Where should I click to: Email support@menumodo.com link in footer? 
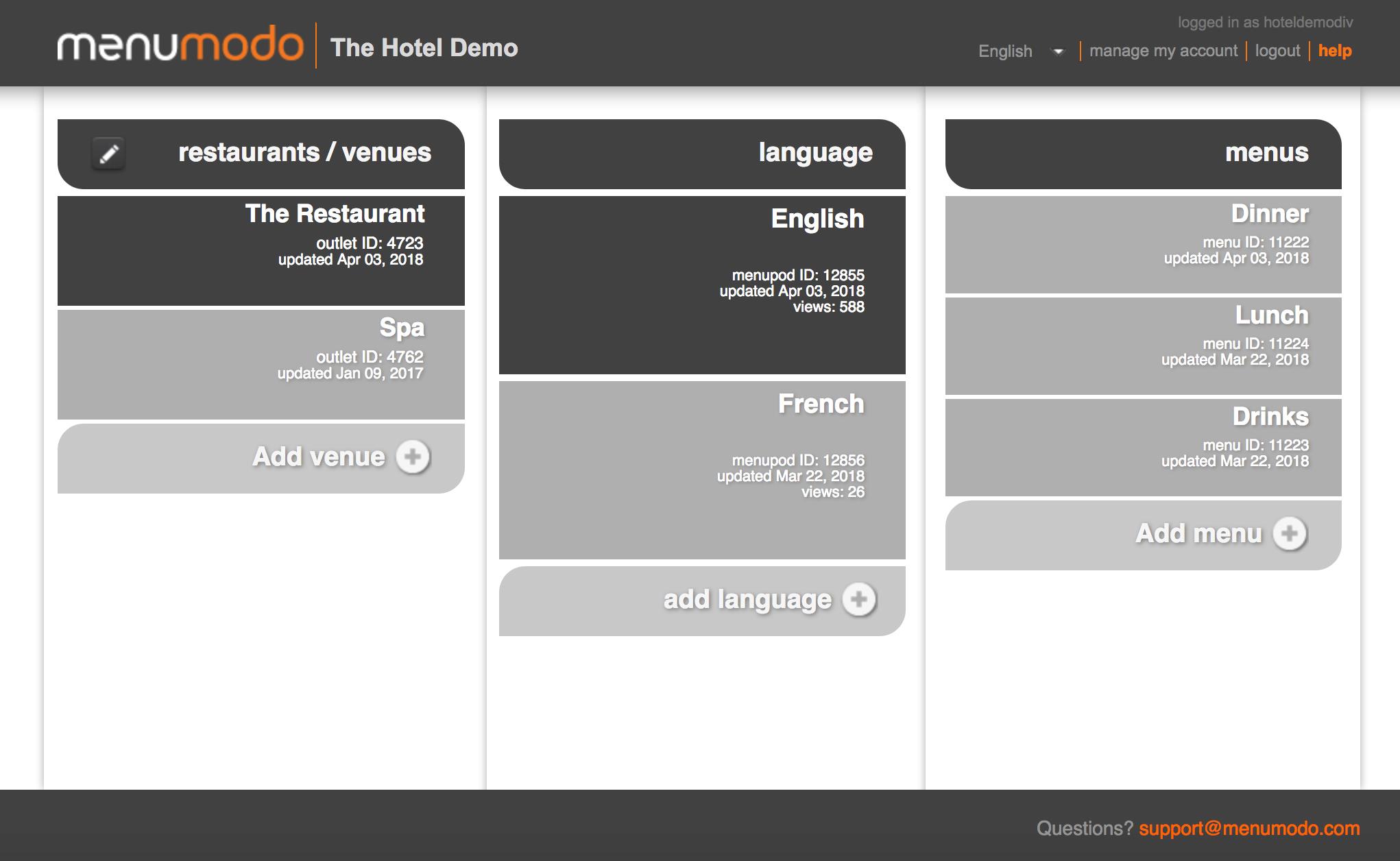click(1249, 828)
